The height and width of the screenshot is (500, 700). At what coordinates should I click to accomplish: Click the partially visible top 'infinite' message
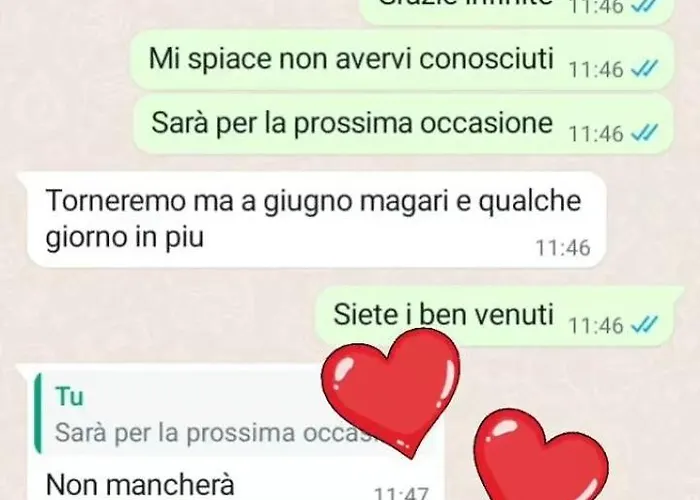point(516,10)
